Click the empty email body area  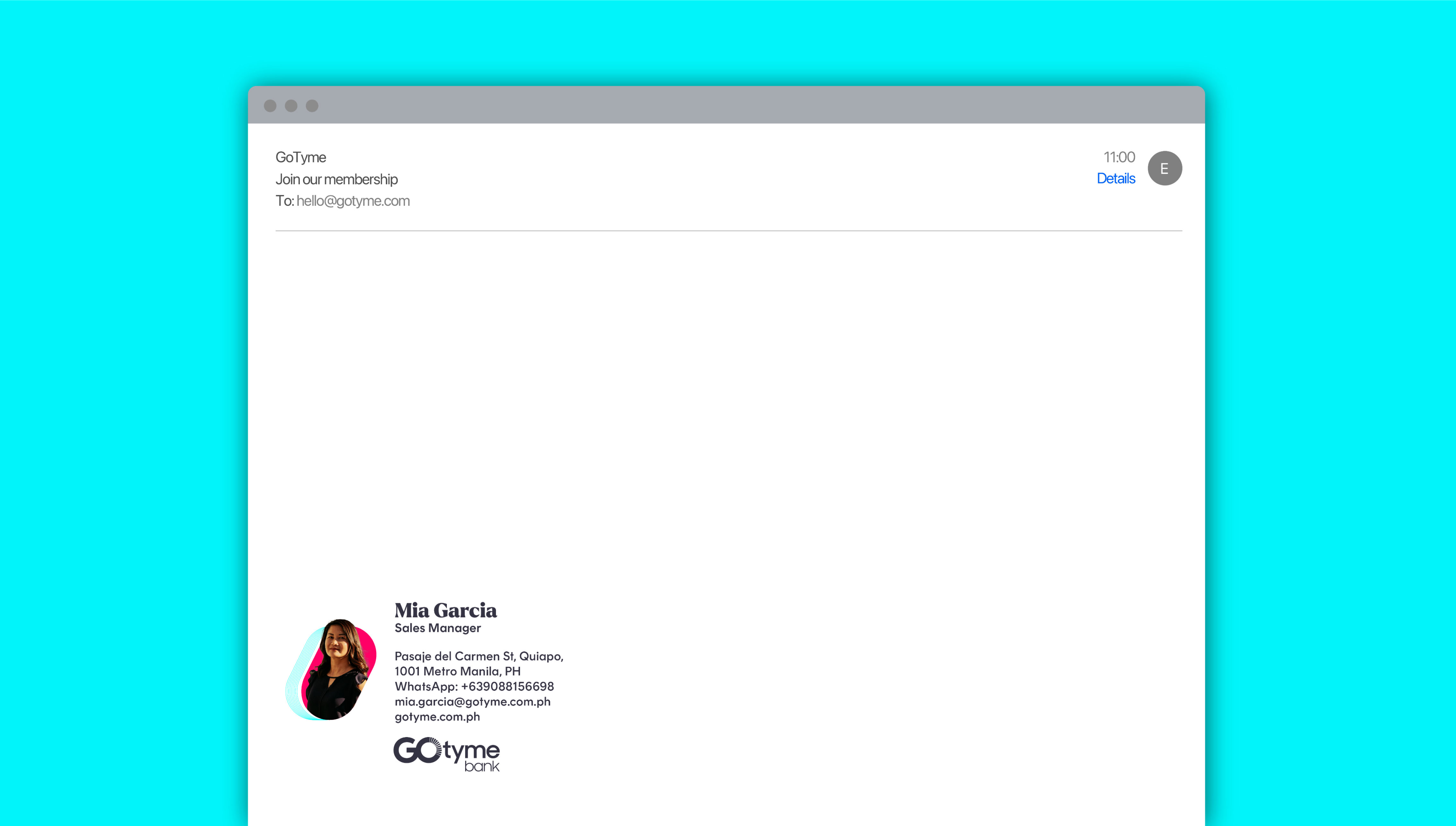726,397
